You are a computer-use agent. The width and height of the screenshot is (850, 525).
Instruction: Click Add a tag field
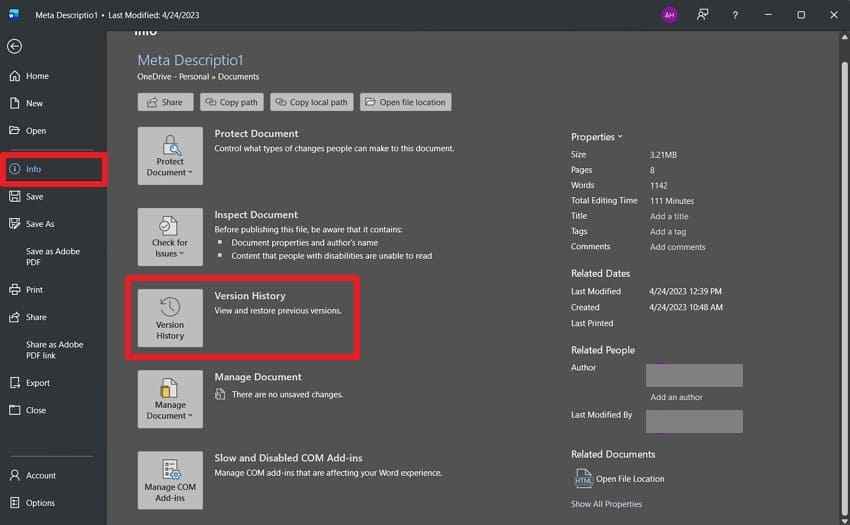(x=668, y=232)
